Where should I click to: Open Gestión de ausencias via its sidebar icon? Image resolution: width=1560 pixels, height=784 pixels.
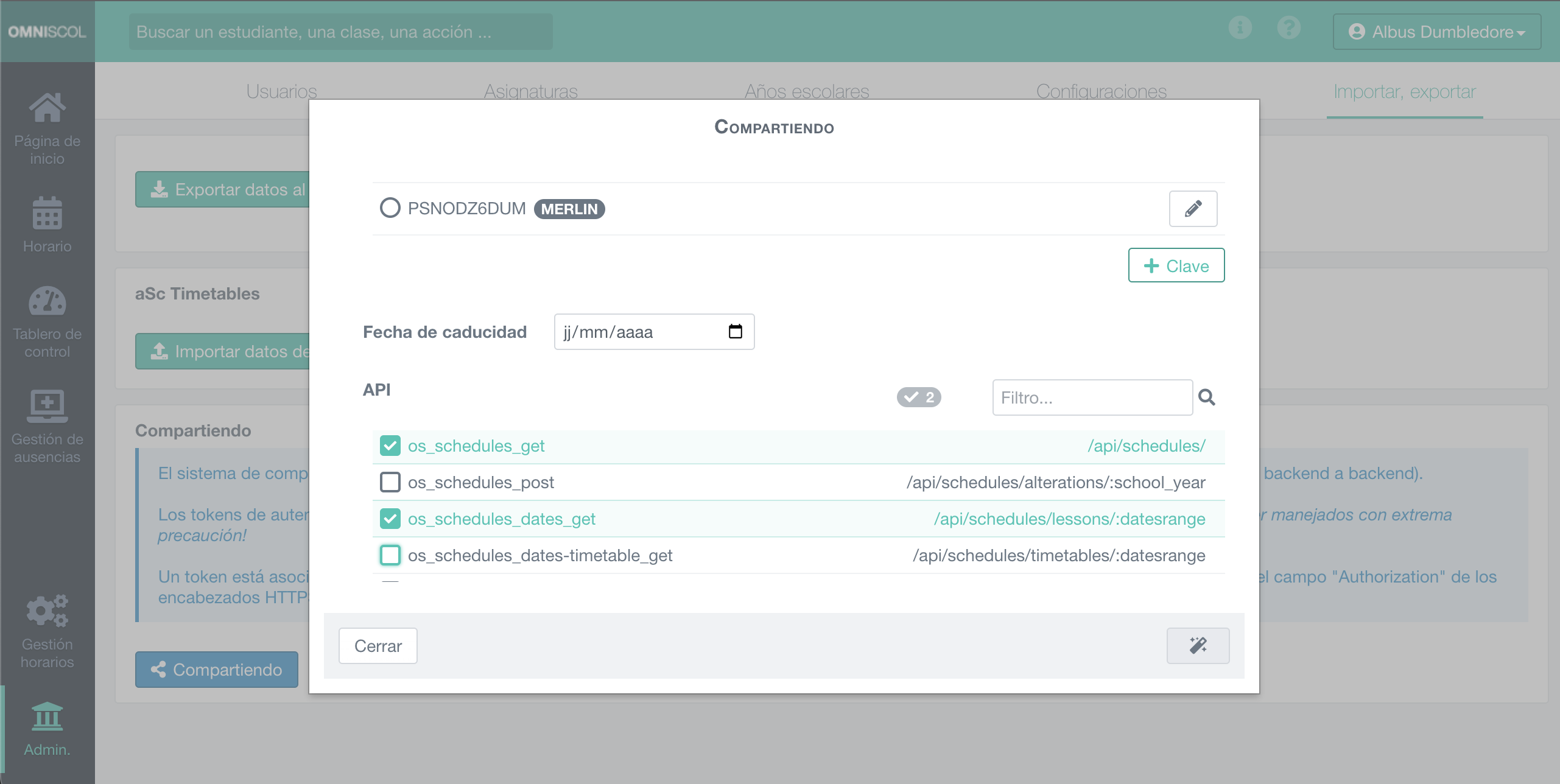pyautogui.click(x=47, y=405)
